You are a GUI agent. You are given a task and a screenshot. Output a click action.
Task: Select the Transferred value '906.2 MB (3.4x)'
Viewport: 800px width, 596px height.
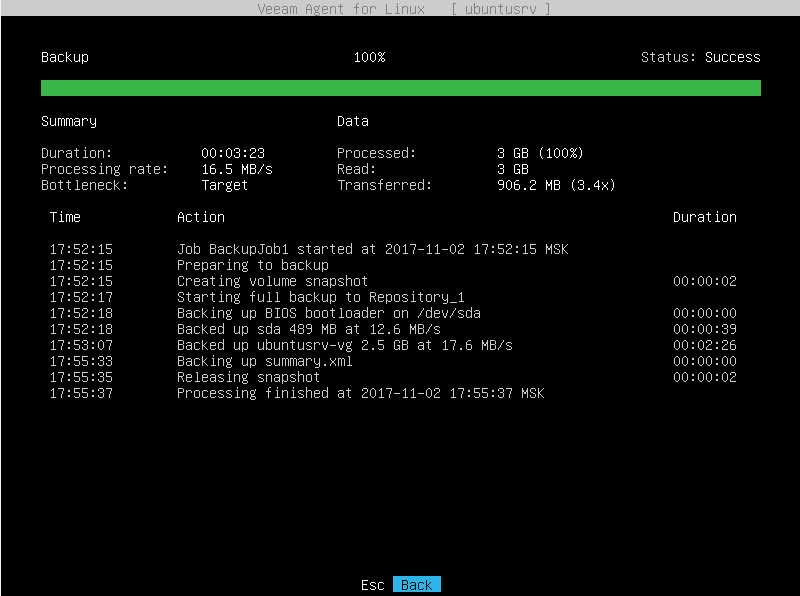coord(556,185)
